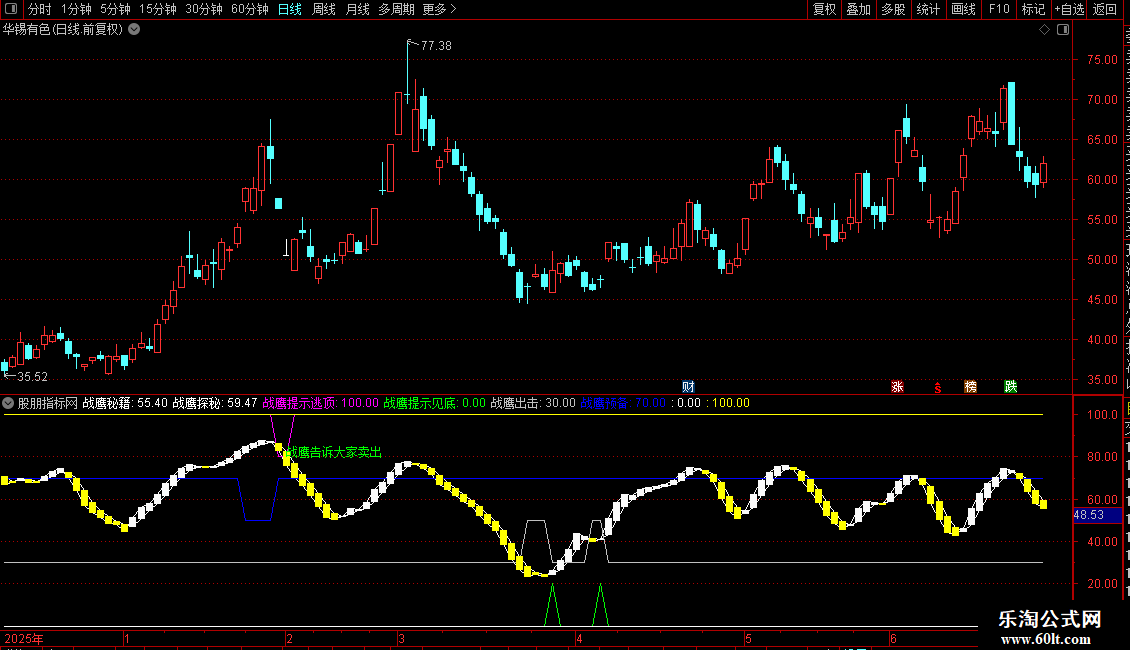Click the 财 financial marker icon
Screen dimensions: 1130x650
(x=688, y=387)
